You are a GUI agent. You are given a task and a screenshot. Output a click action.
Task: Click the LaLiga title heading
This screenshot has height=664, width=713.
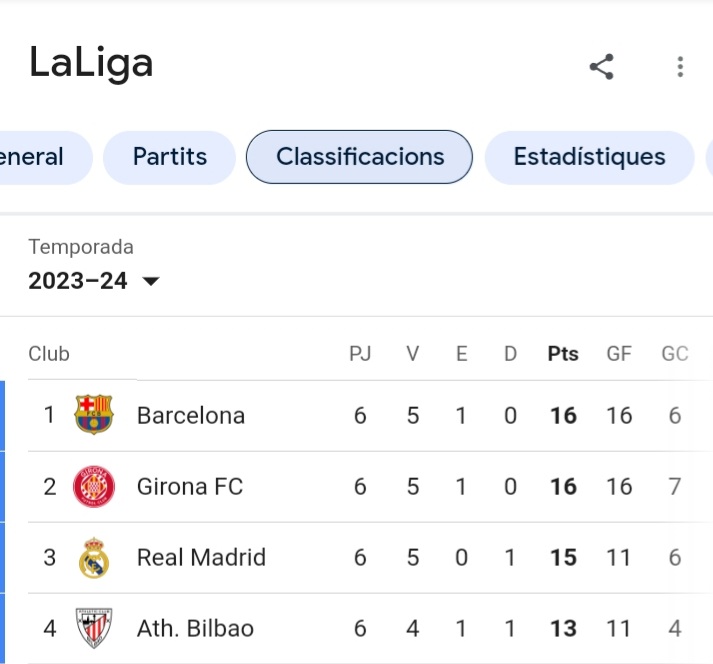pyautogui.click(x=91, y=63)
